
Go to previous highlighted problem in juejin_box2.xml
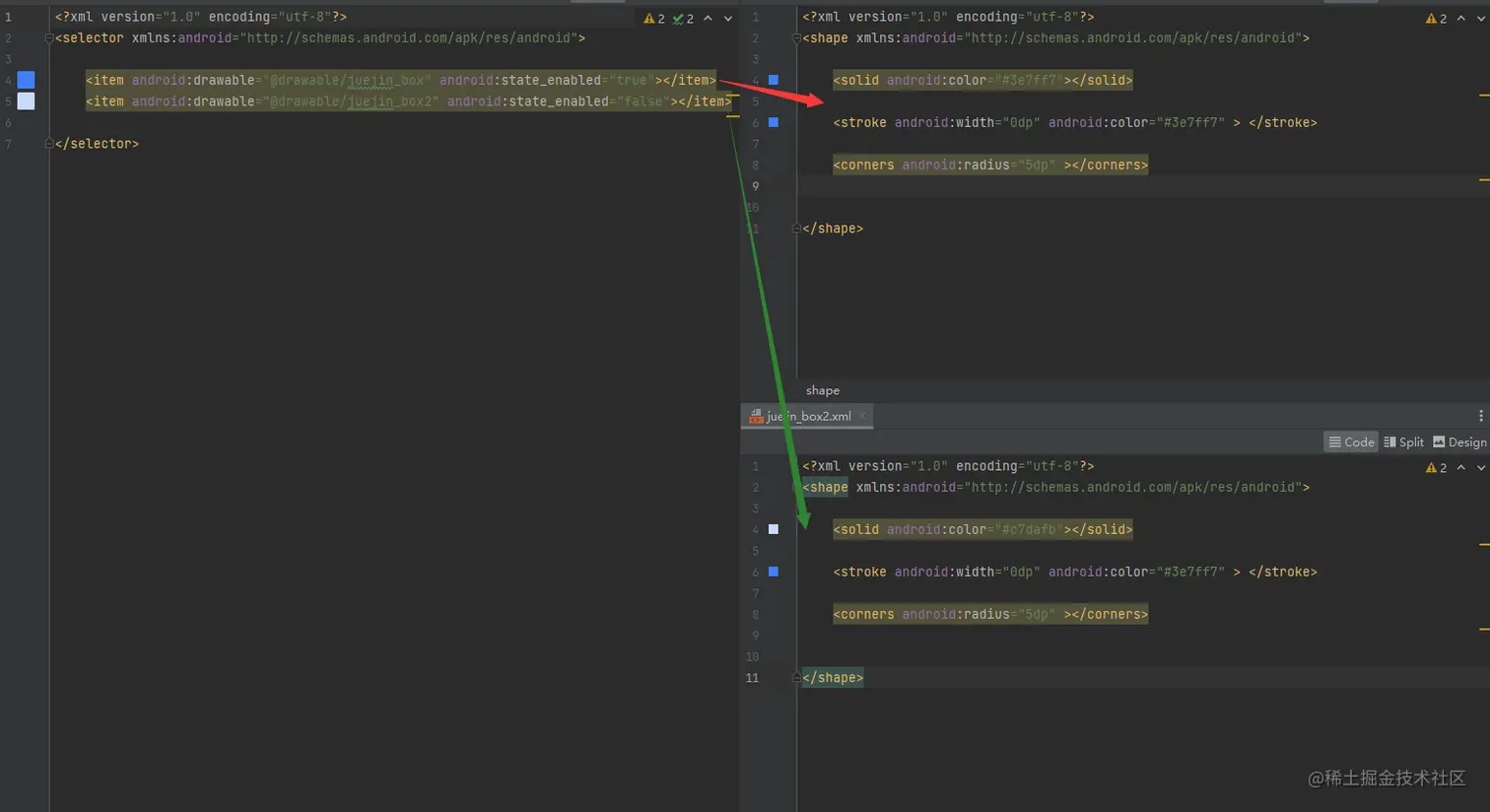pos(1460,468)
